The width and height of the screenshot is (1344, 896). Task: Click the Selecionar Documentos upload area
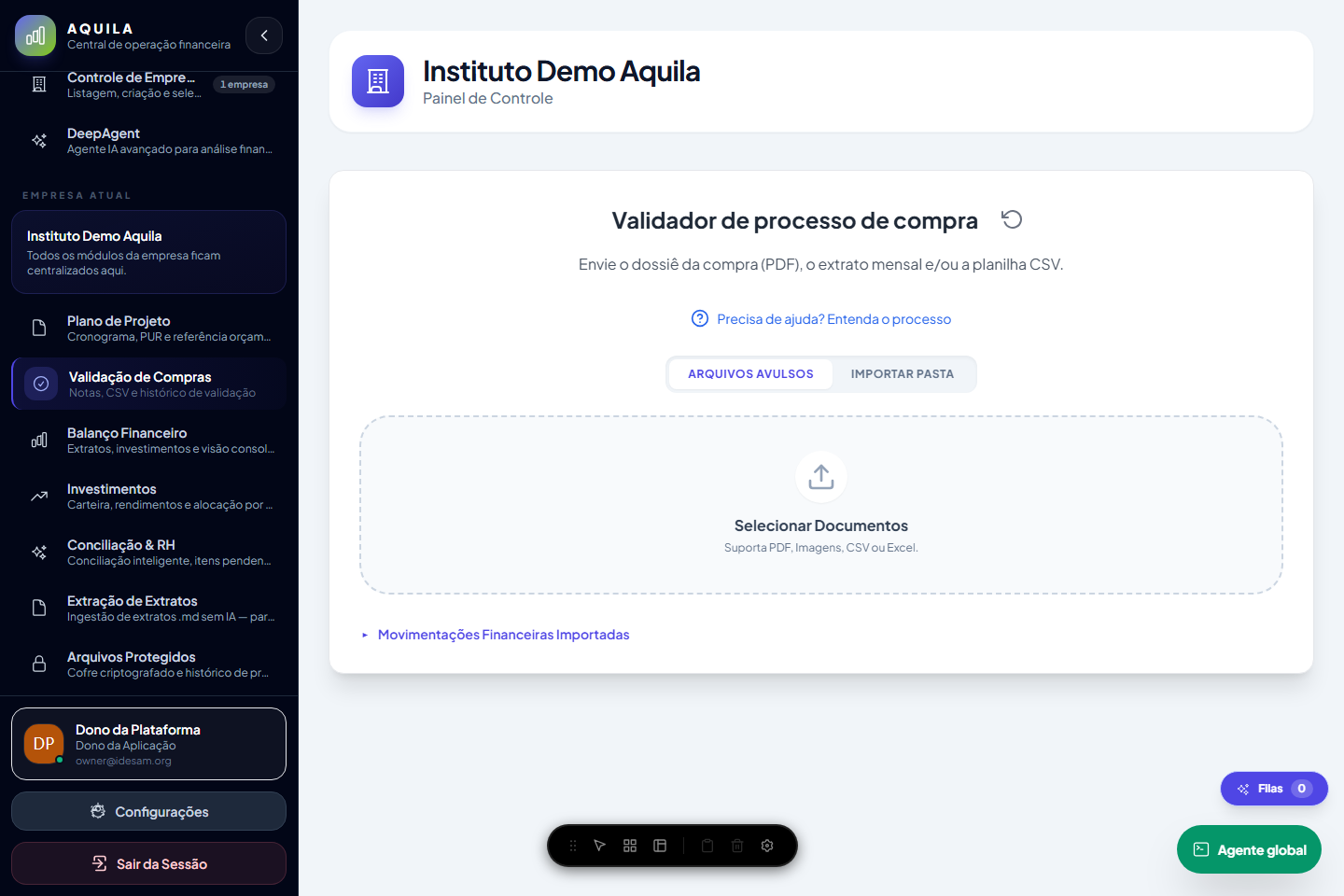click(821, 505)
